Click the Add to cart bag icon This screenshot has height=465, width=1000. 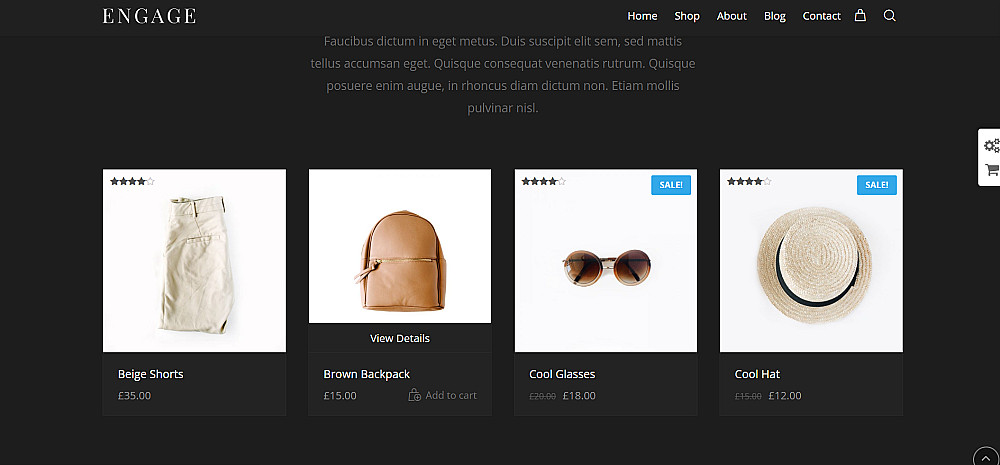coord(414,395)
